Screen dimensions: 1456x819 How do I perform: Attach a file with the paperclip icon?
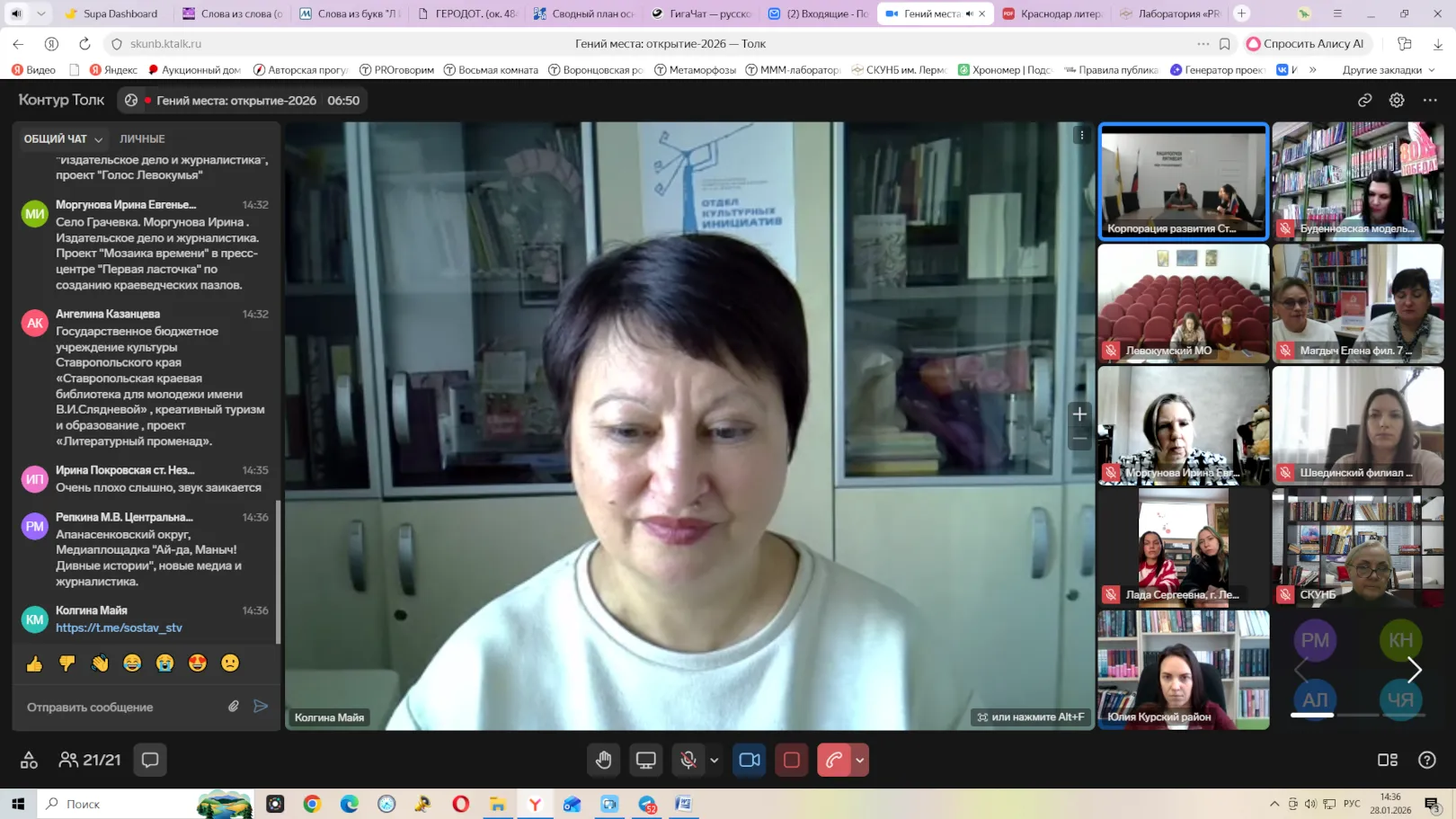click(234, 707)
